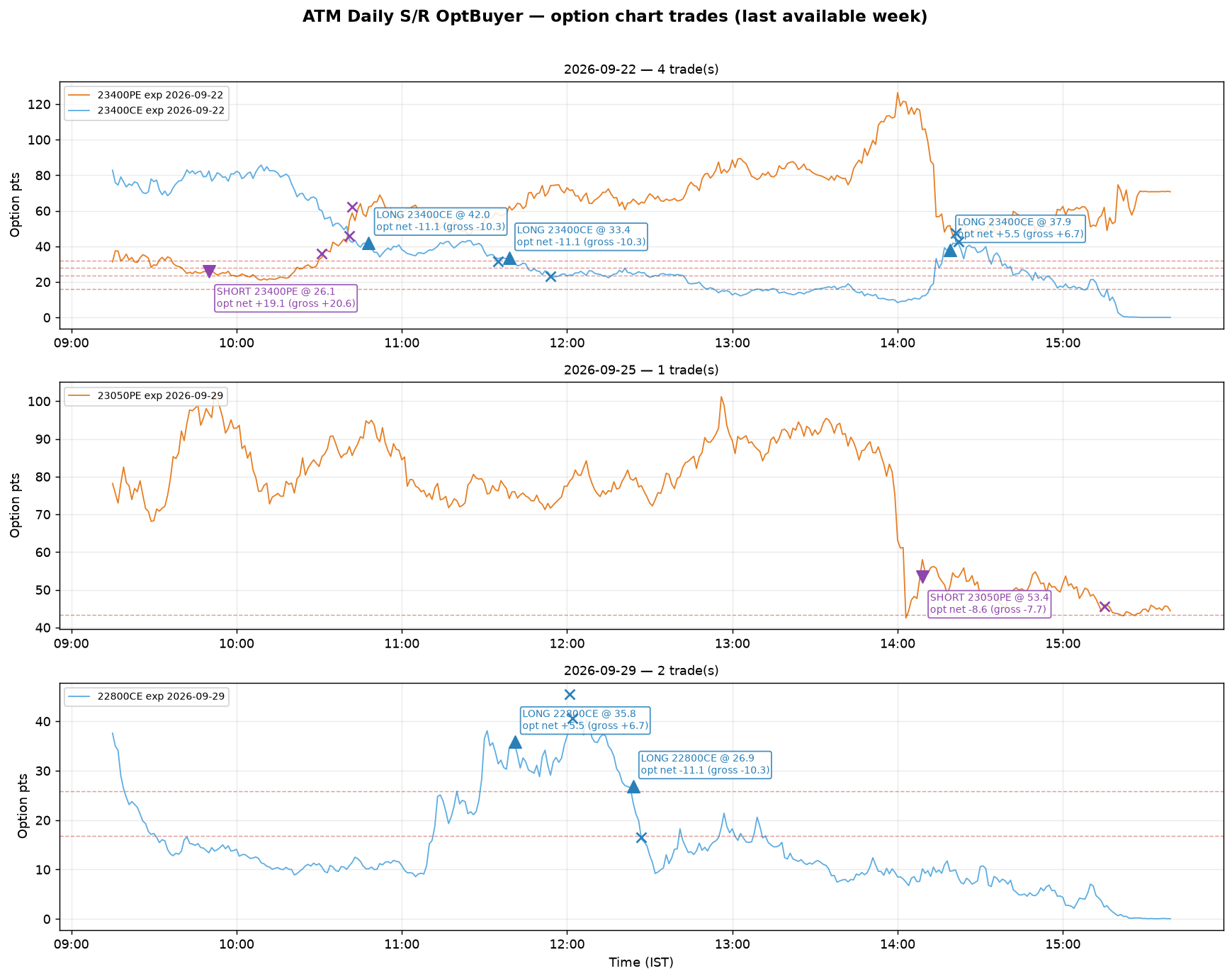The width and height of the screenshot is (1232, 979).
Task: Click the '14:00' x-axis tick on the bottom chart
Action: click(x=898, y=944)
